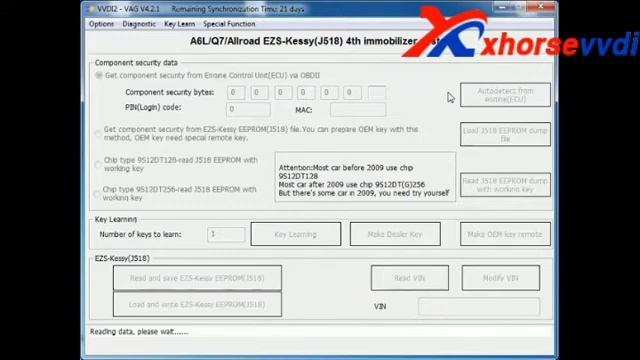Focus the fifth component security byte field
Image resolution: width=640 pixels, height=360 pixels.
pos(329,93)
